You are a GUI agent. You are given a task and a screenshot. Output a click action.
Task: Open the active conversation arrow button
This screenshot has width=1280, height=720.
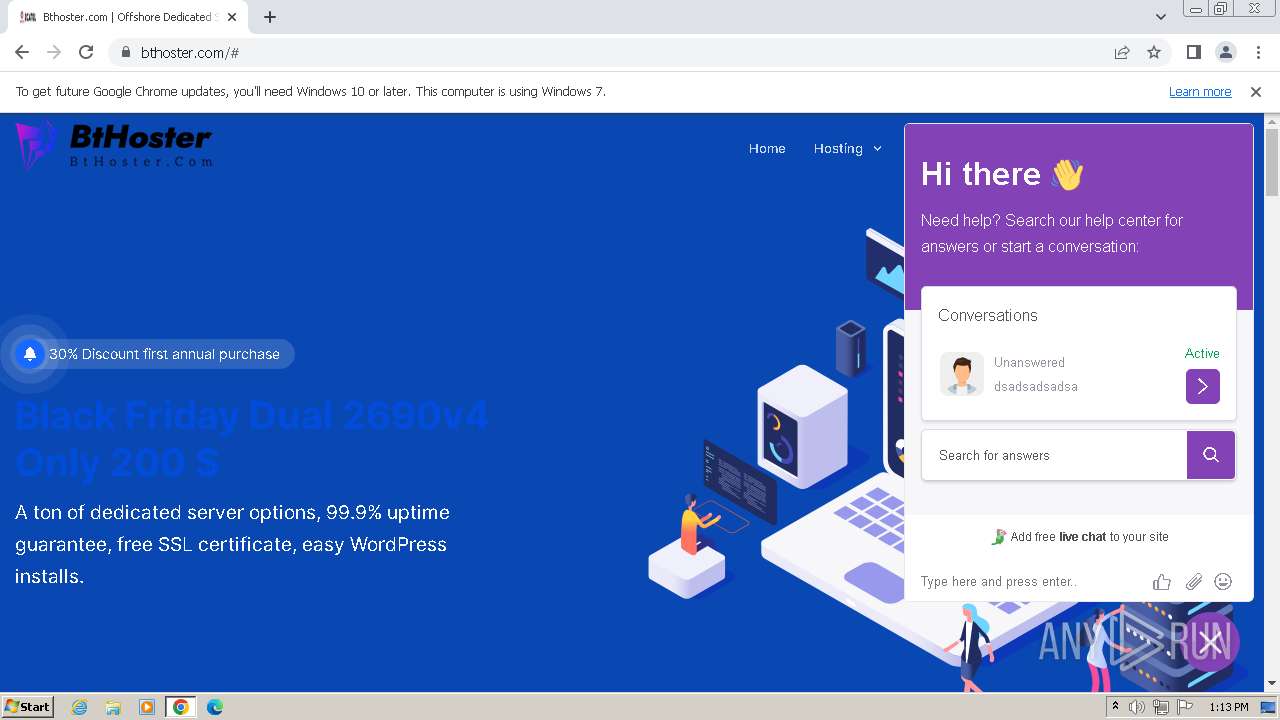click(x=1203, y=386)
